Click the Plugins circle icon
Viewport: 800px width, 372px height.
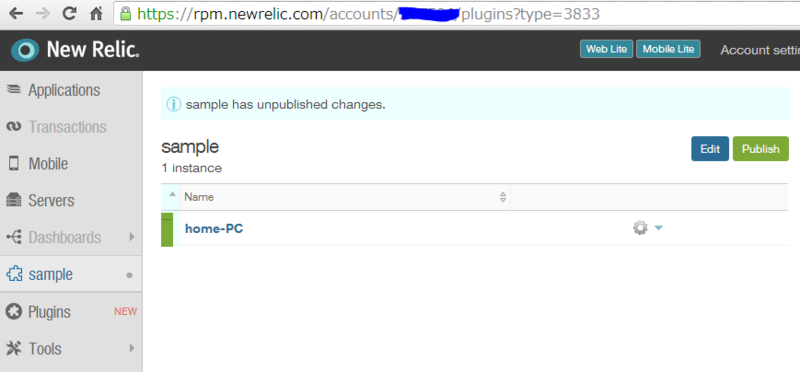[x=14, y=311]
